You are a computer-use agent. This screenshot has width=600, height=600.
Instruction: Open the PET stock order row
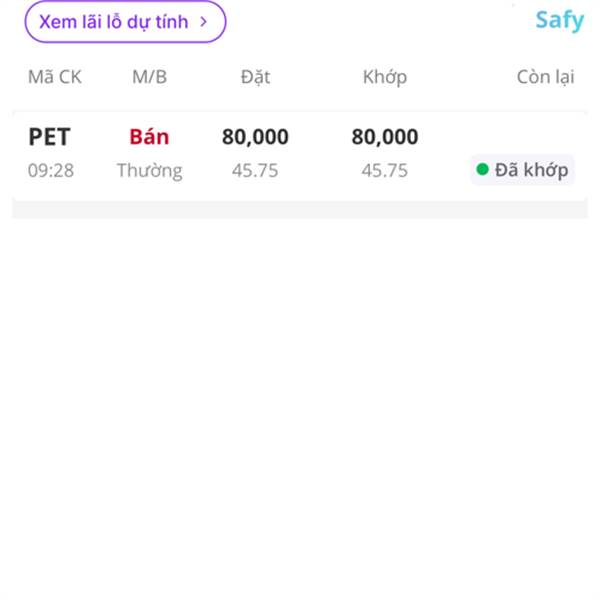(x=300, y=155)
